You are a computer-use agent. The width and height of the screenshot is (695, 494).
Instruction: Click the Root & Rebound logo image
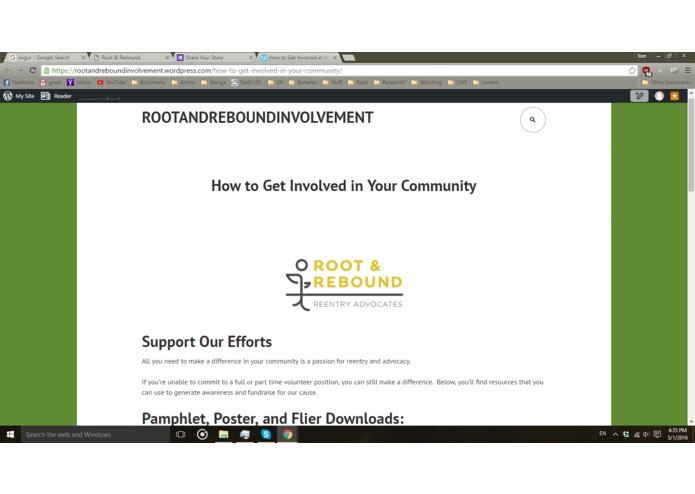(344, 284)
